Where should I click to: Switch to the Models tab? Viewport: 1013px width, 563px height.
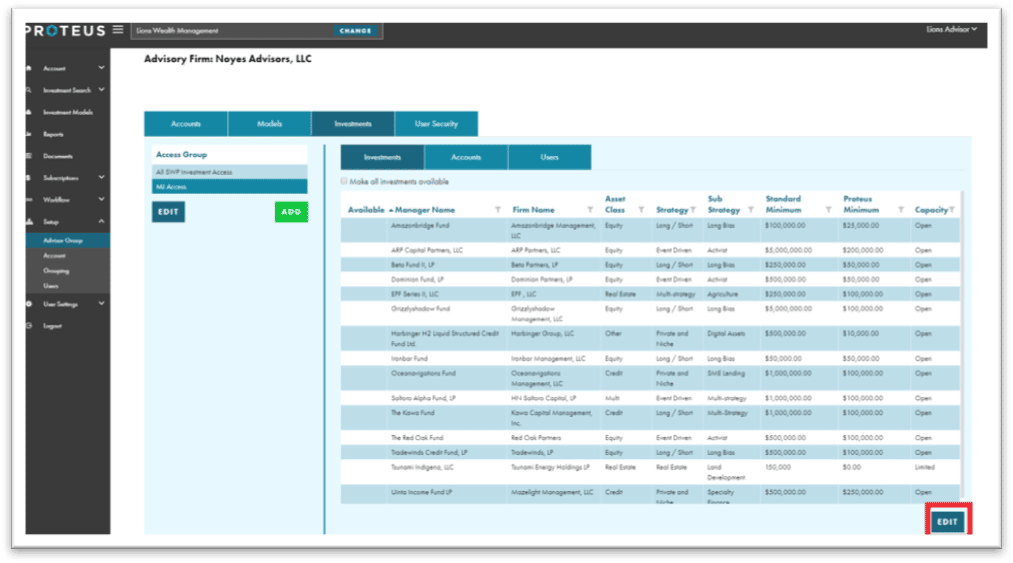point(269,123)
